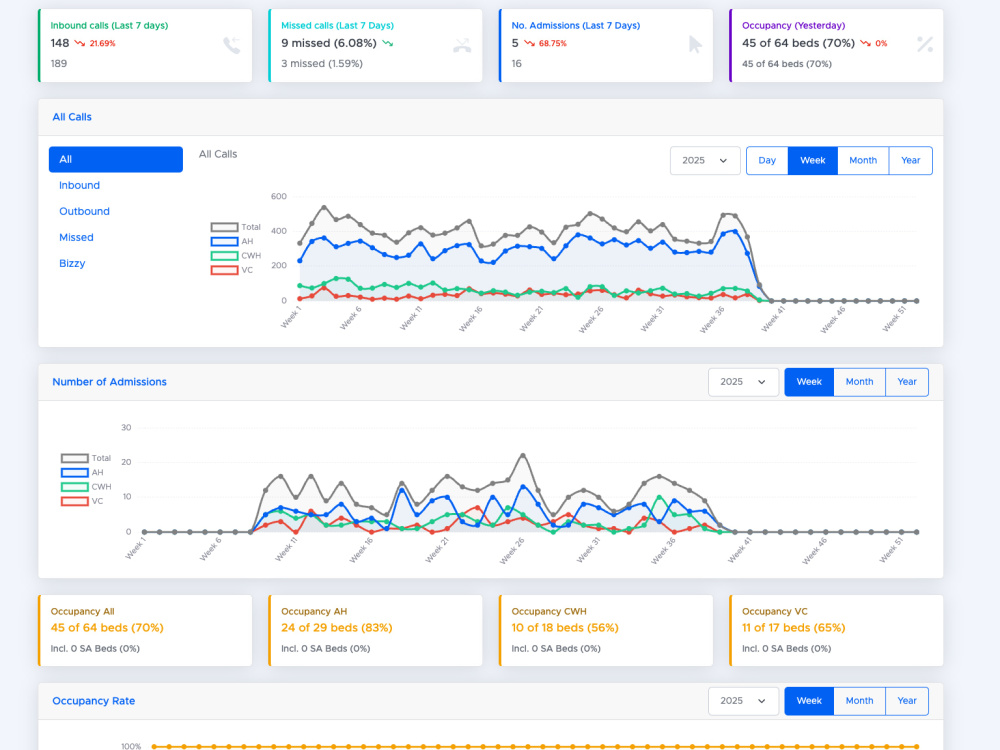Click the Occupancy Rate heading
The height and width of the screenshot is (750, 1000).
94,701
